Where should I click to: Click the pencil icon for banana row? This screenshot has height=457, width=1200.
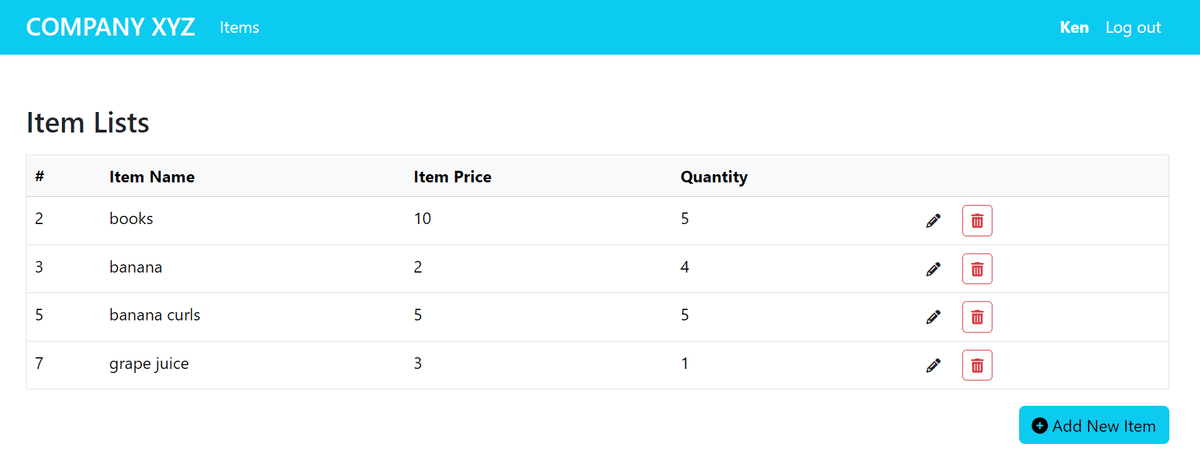pos(933,269)
